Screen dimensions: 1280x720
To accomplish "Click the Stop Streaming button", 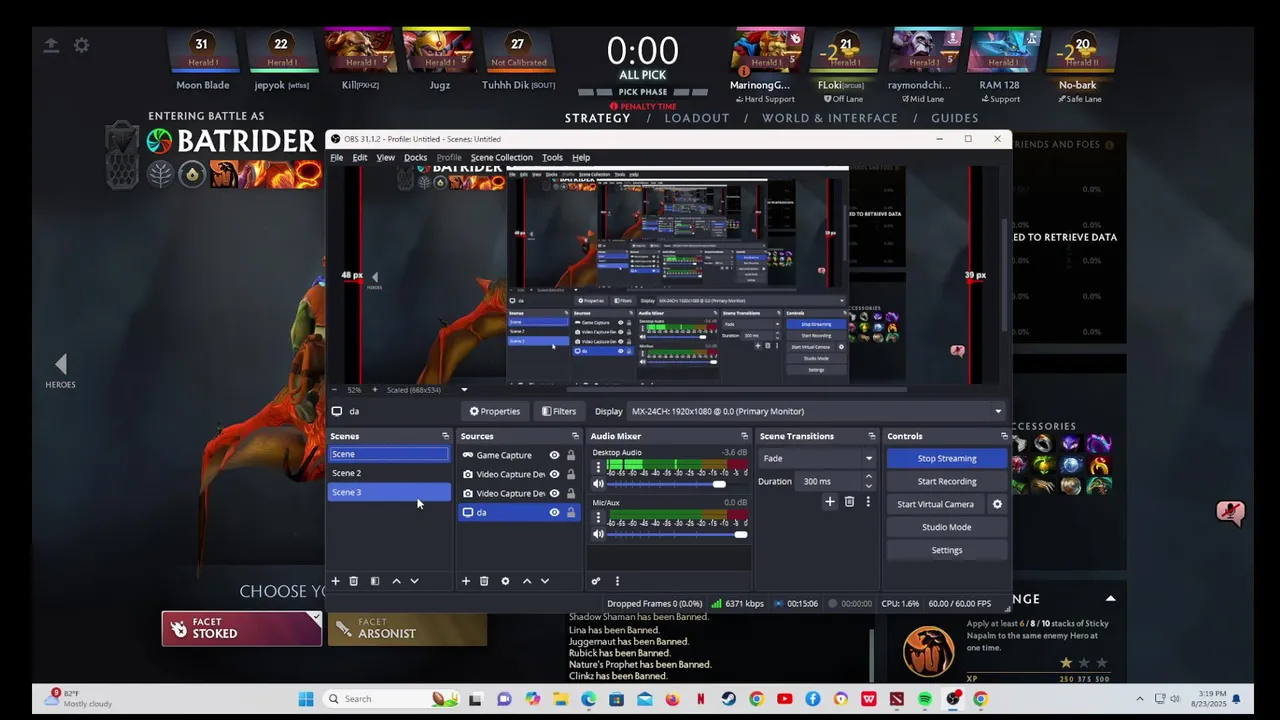I will click(x=947, y=458).
